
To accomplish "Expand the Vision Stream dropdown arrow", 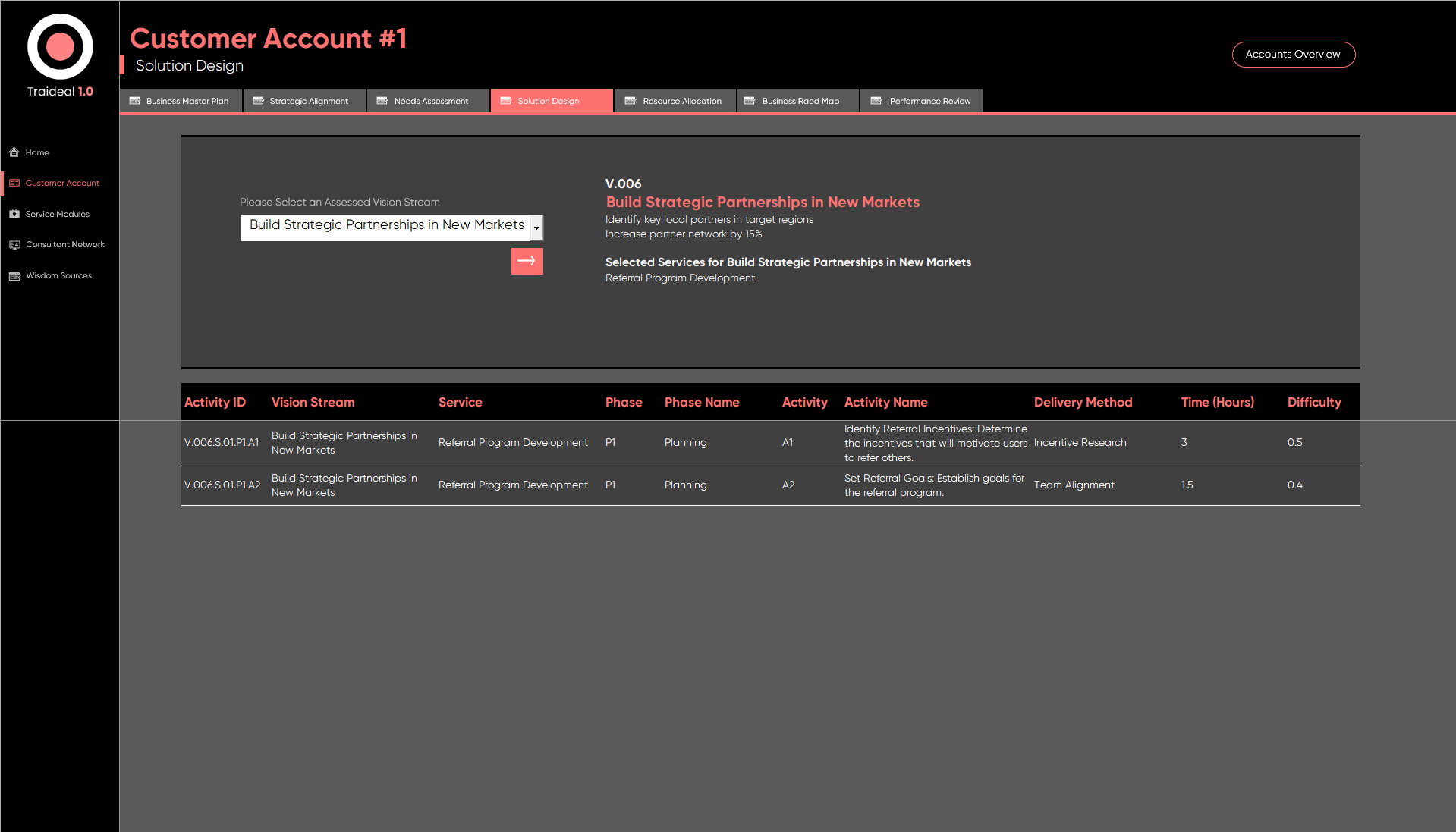I will [536, 227].
